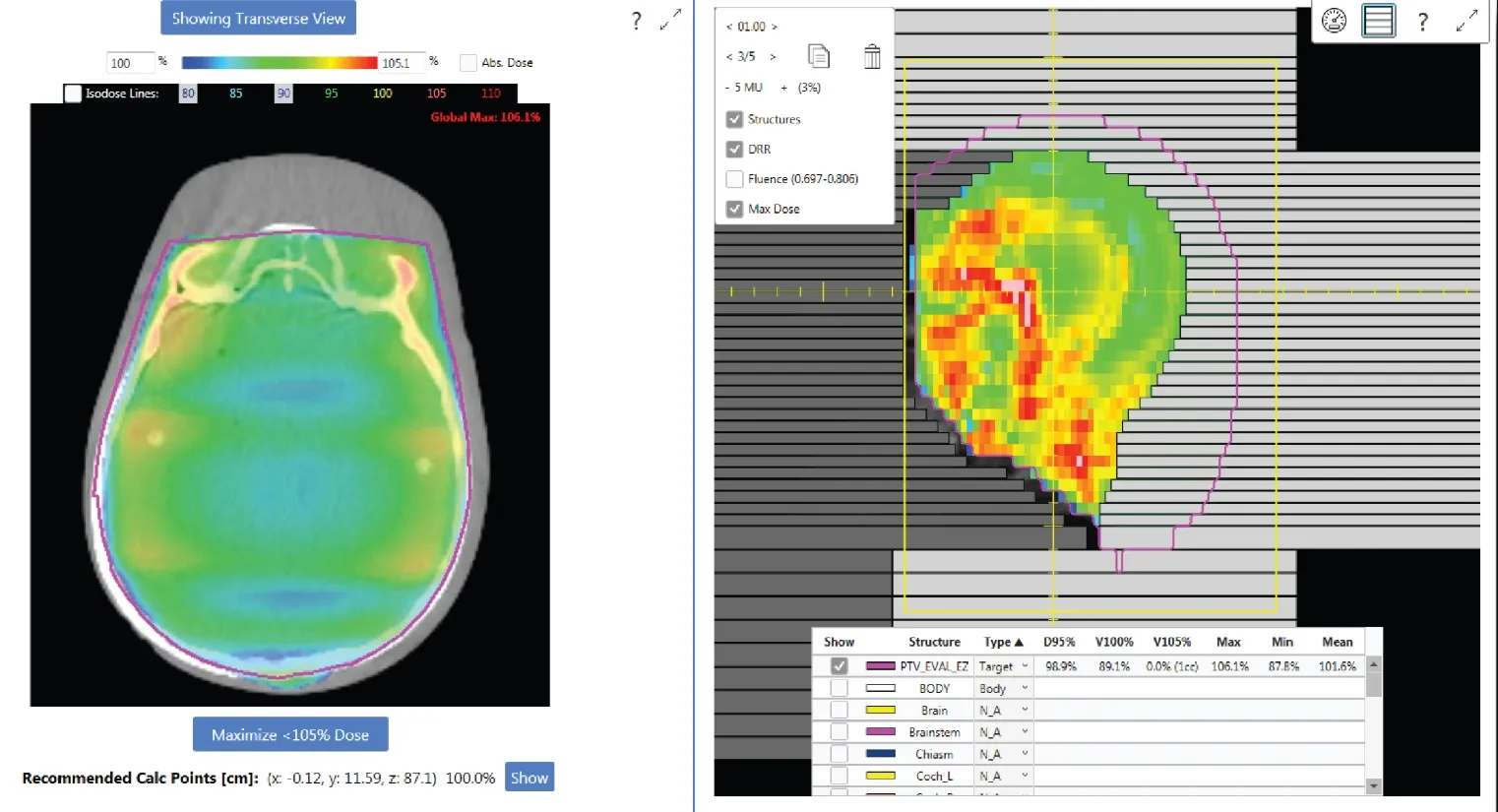Screen dimensions: 1498x812
Task: Click the dose percentage field showing 100
Action: tap(130, 62)
